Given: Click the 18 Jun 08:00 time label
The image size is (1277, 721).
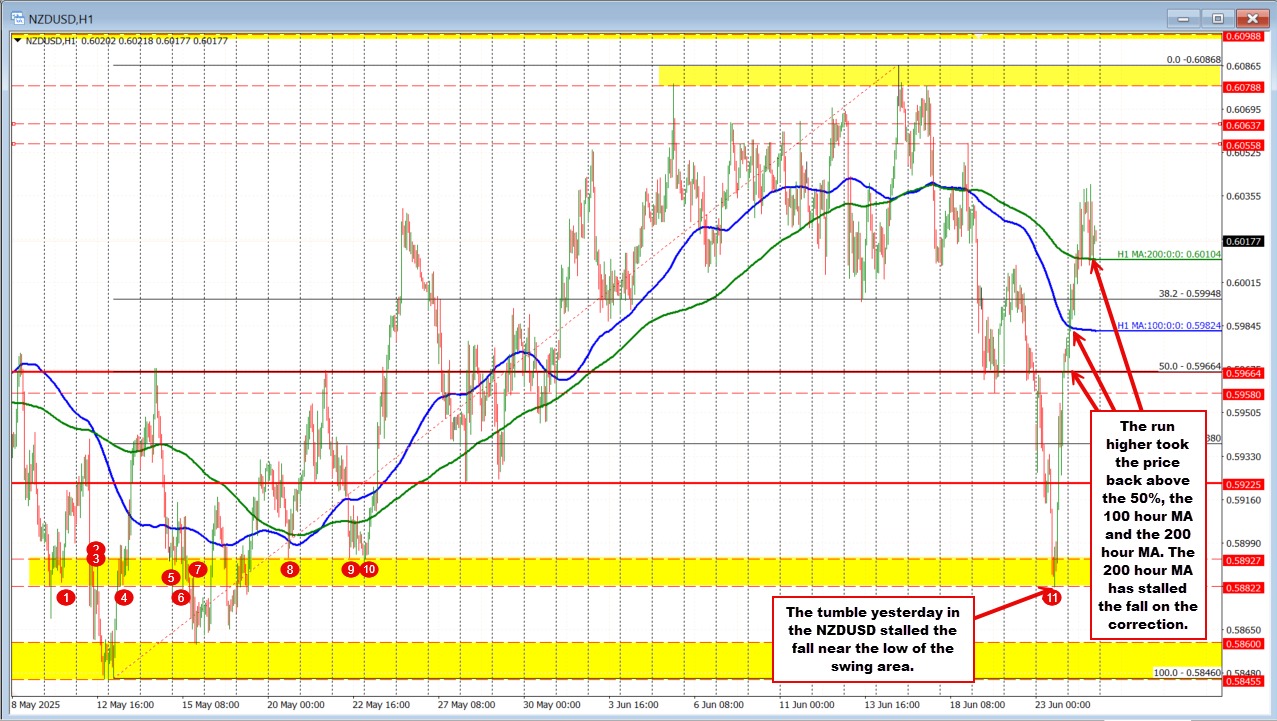Looking at the screenshot, I should pos(979,704).
